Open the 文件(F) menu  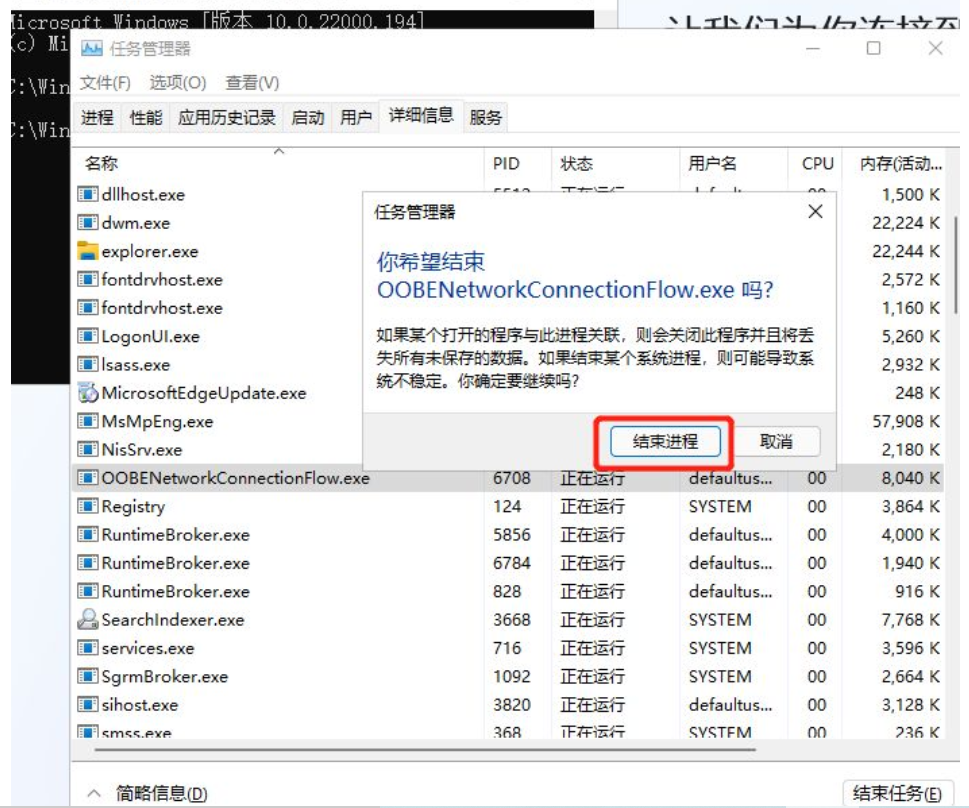(x=105, y=82)
